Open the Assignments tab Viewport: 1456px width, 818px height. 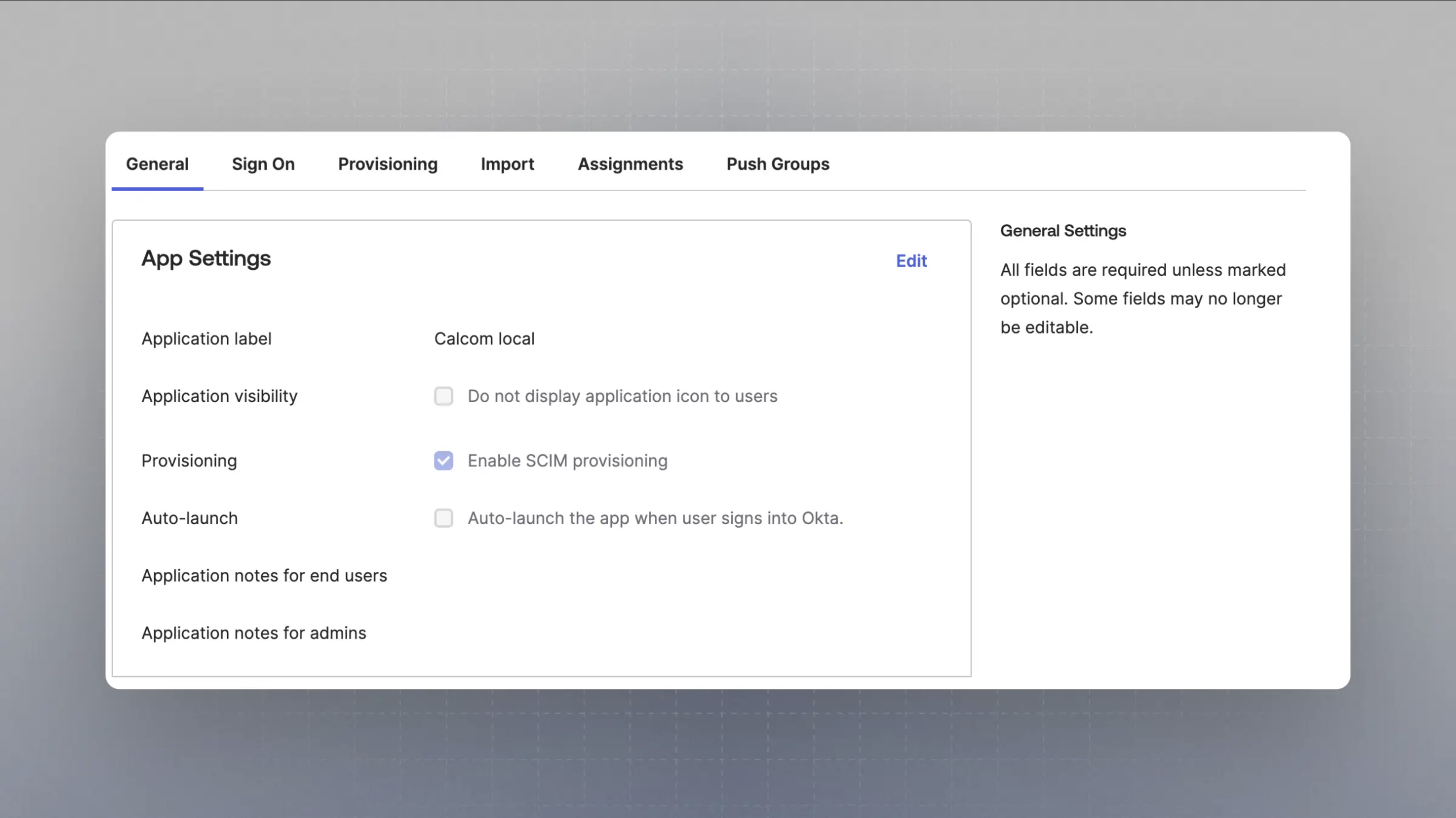coord(630,164)
